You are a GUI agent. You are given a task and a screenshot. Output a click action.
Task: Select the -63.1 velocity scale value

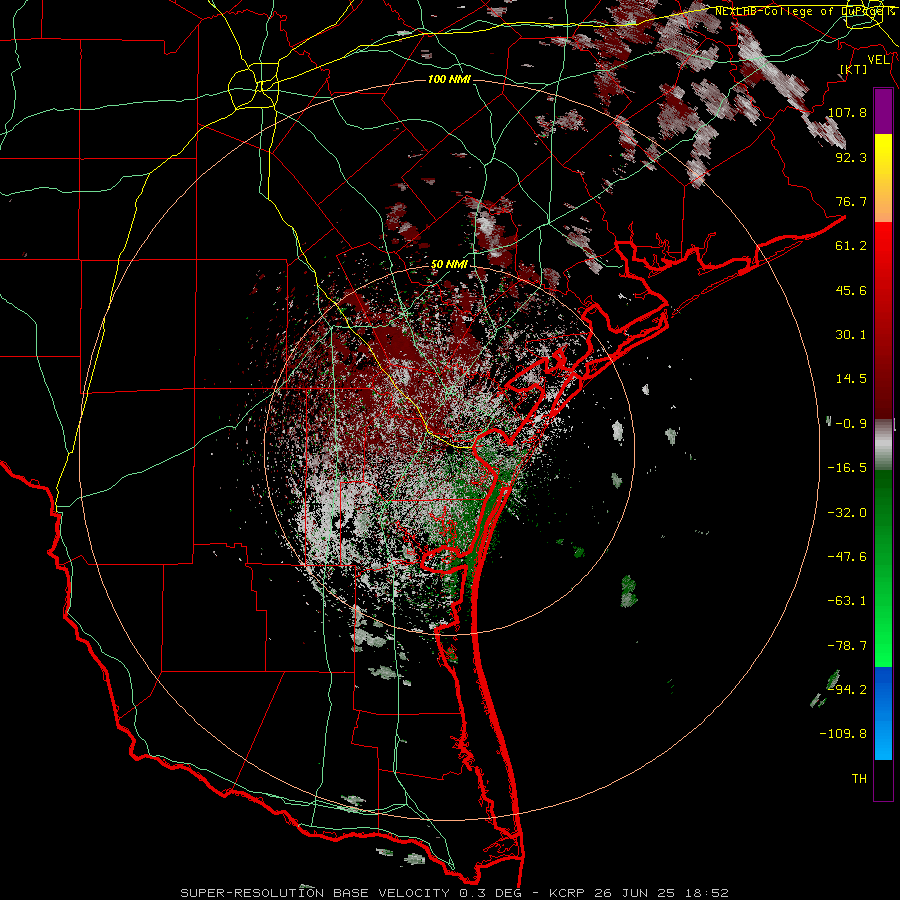tap(847, 601)
